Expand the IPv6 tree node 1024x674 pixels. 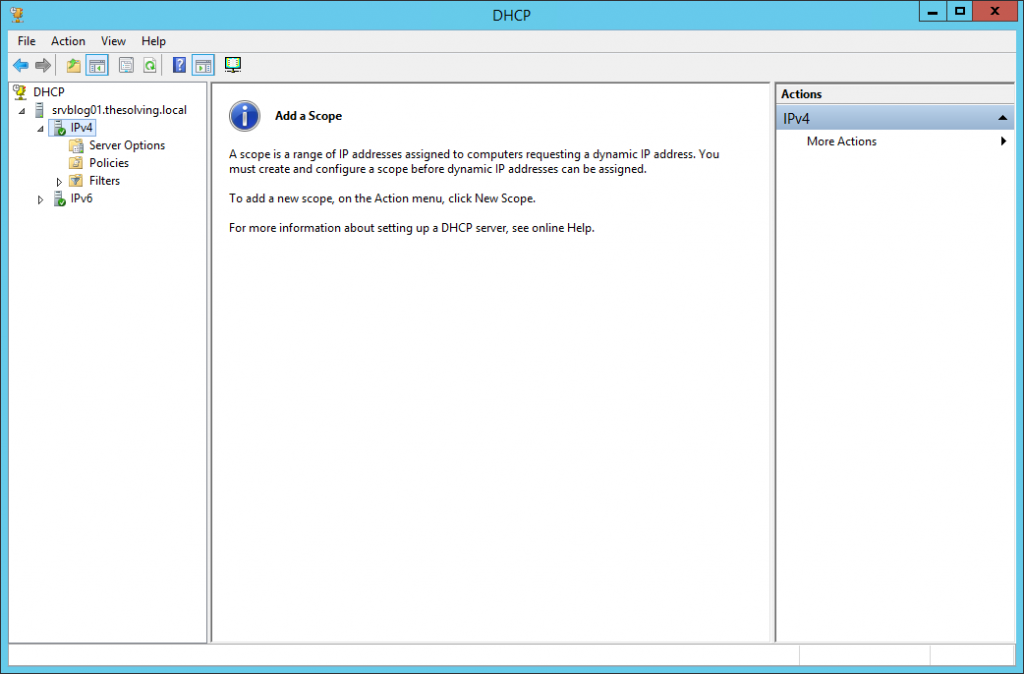tap(41, 198)
